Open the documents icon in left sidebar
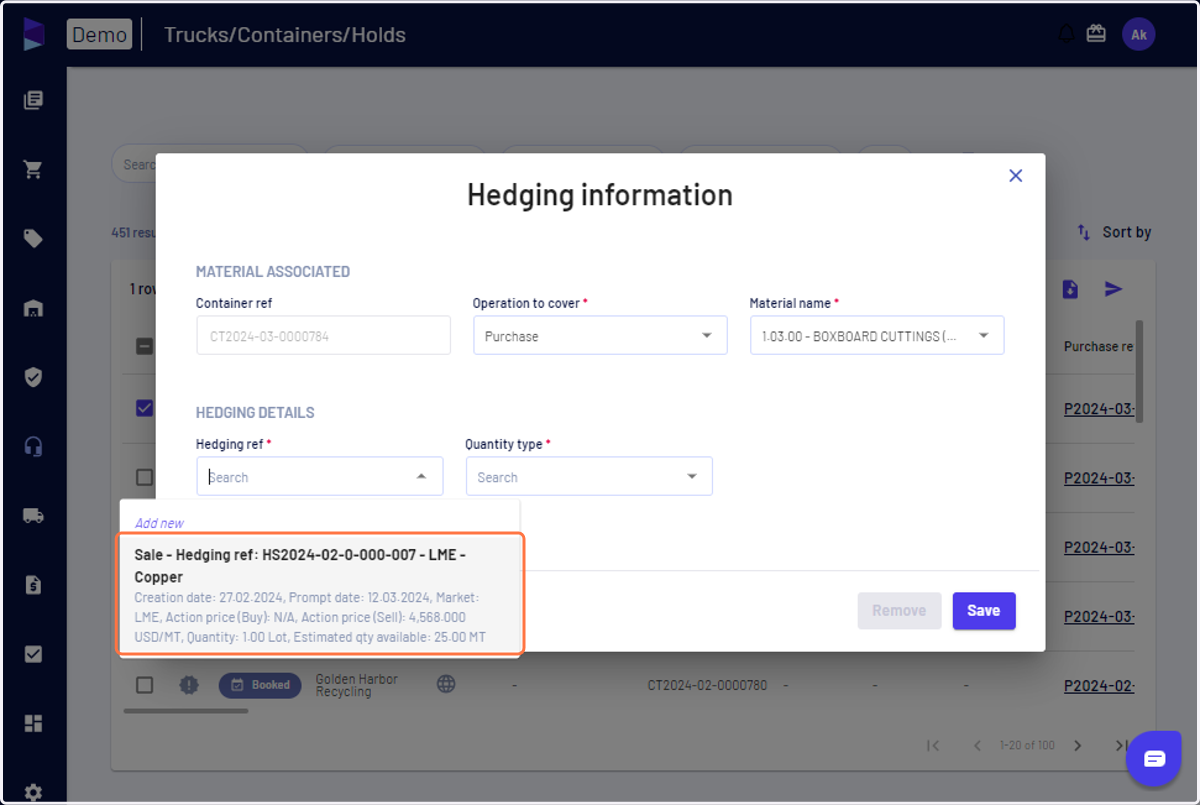Viewport: 1200px width, 805px height. [33, 100]
